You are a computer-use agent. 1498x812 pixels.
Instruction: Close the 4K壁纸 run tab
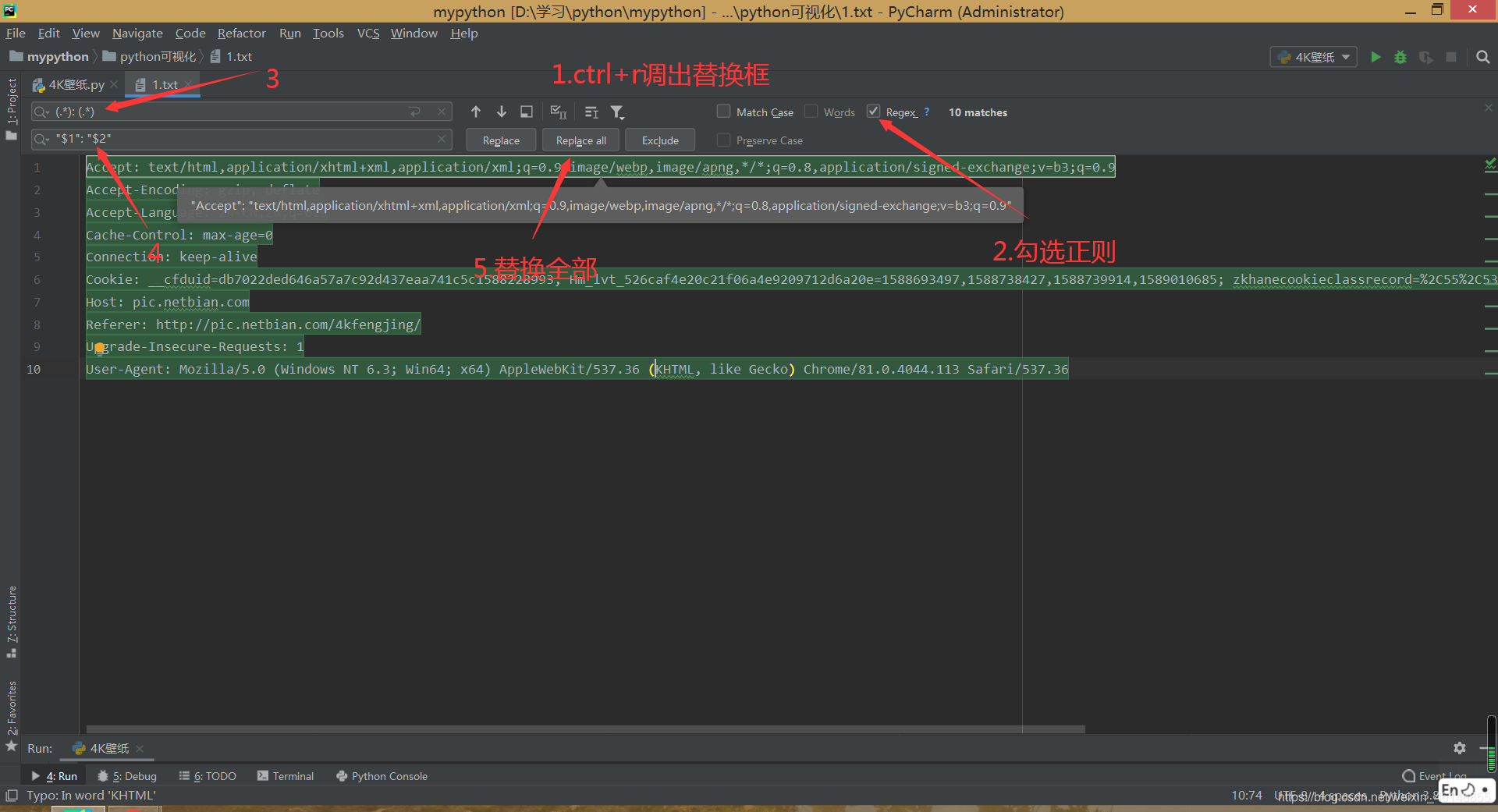[140, 749]
